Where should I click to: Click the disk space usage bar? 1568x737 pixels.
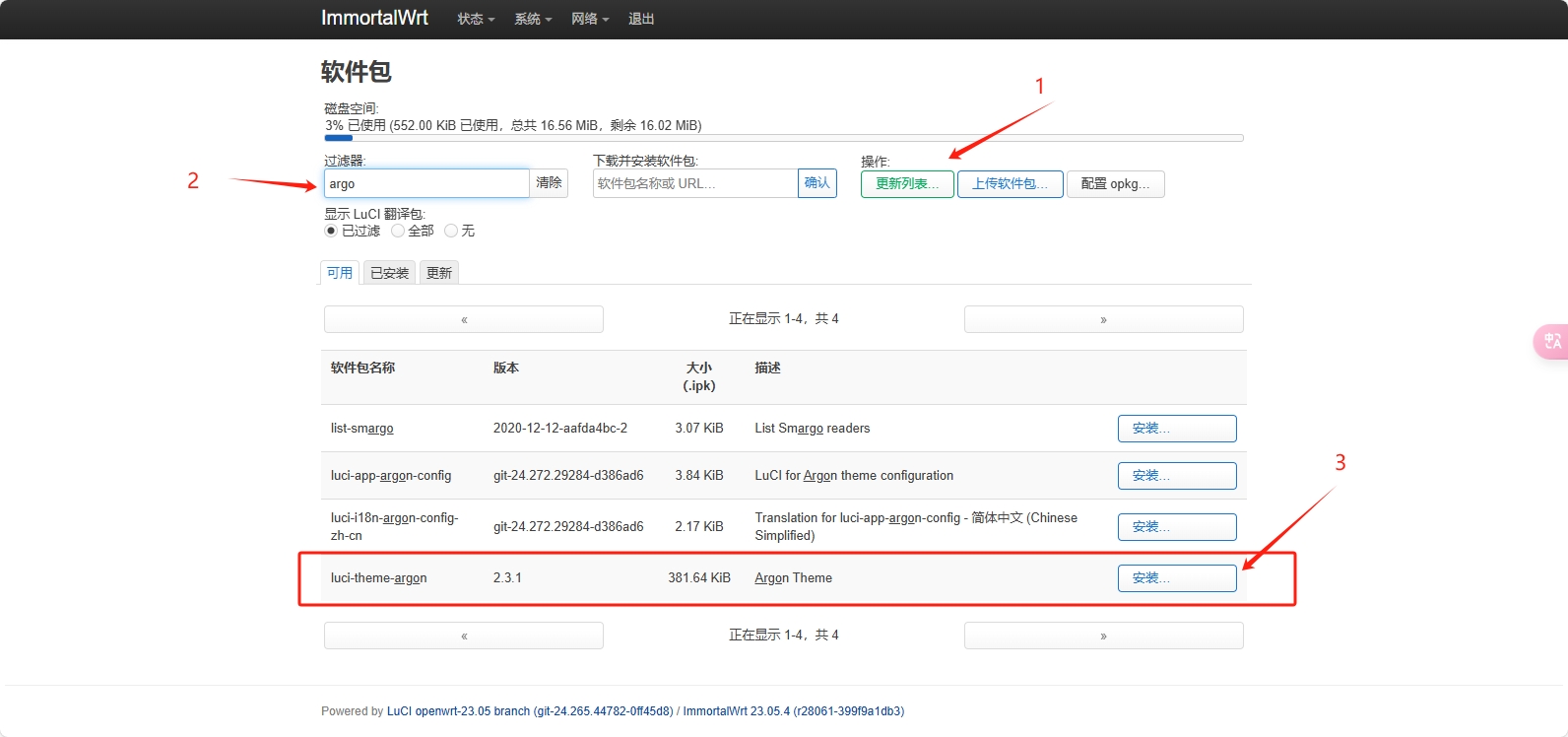[x=783, y=138]
